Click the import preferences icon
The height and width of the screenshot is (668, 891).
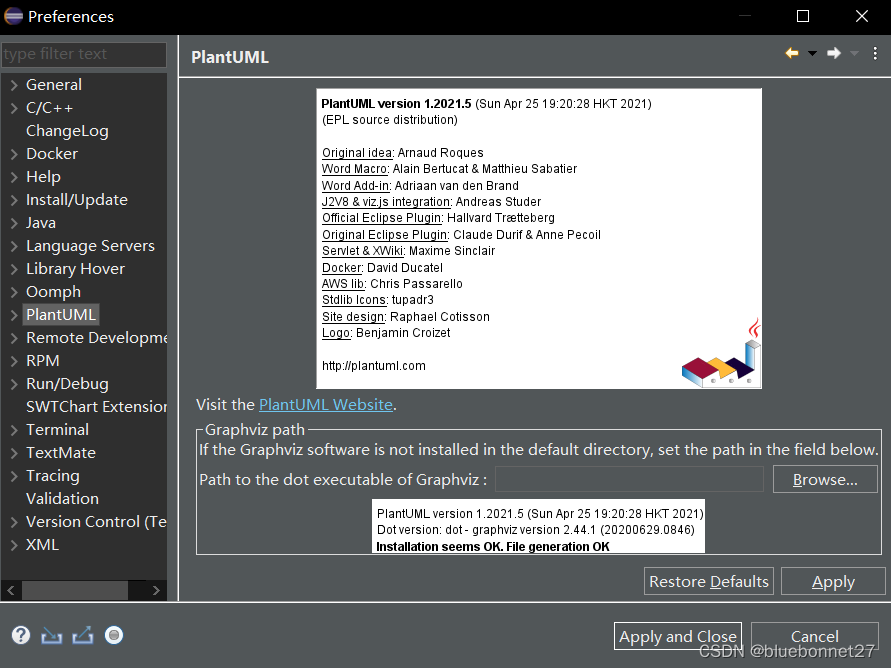tap(51, 636)
